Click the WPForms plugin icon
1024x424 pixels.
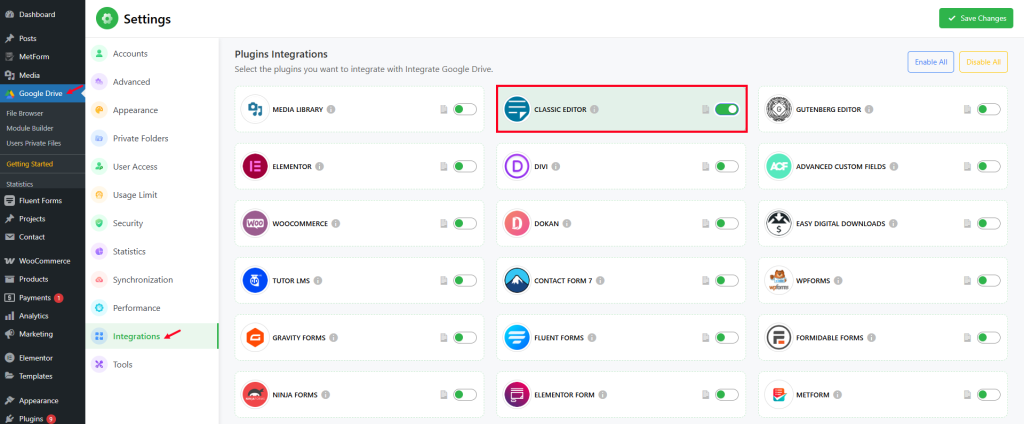(x=778, y=280)
